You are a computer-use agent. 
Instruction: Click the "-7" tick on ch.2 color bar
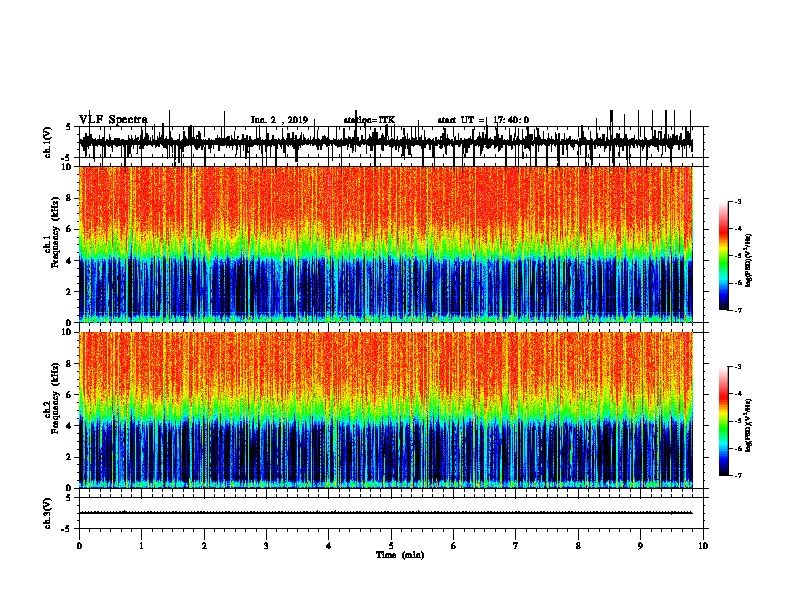pos(737,476)
